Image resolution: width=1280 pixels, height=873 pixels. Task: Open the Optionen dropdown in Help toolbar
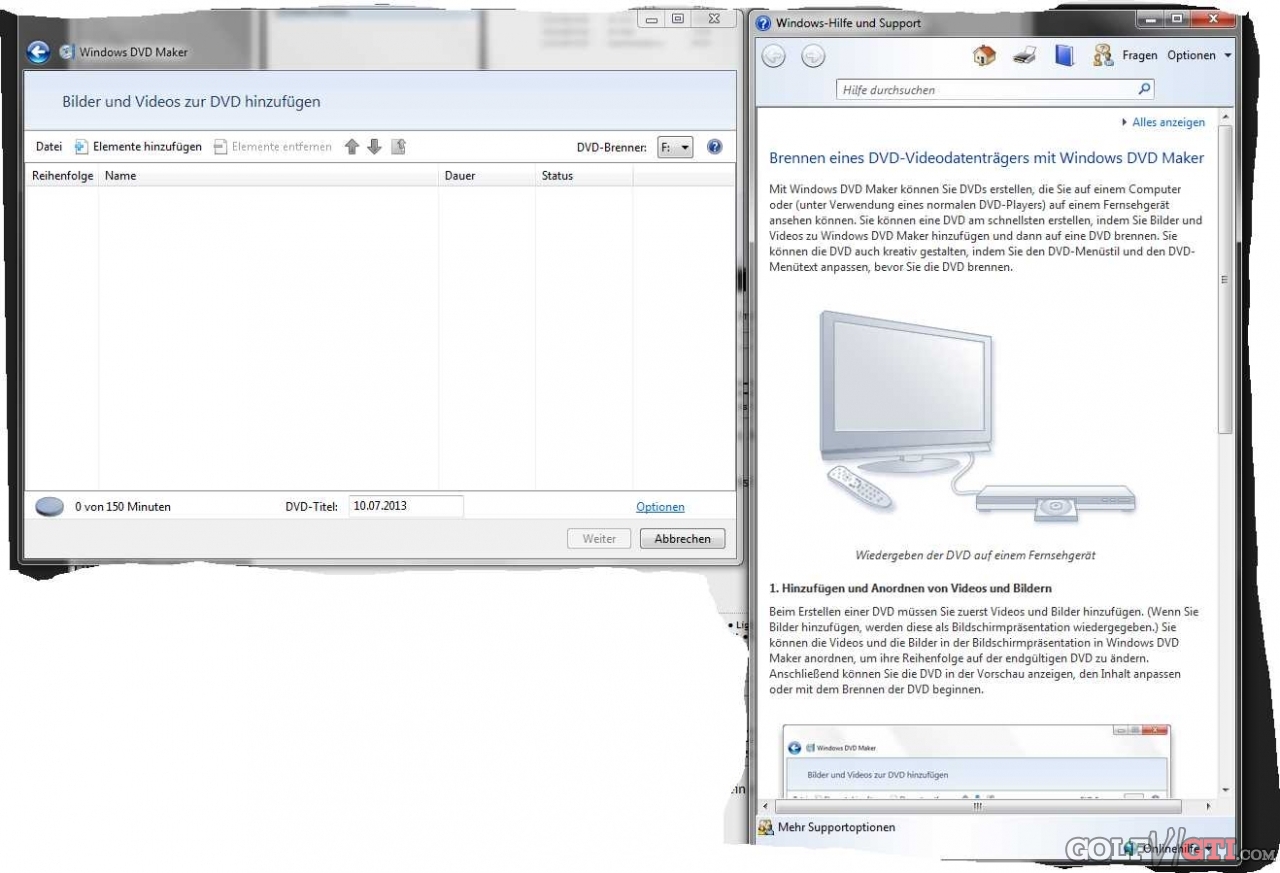1199,56
